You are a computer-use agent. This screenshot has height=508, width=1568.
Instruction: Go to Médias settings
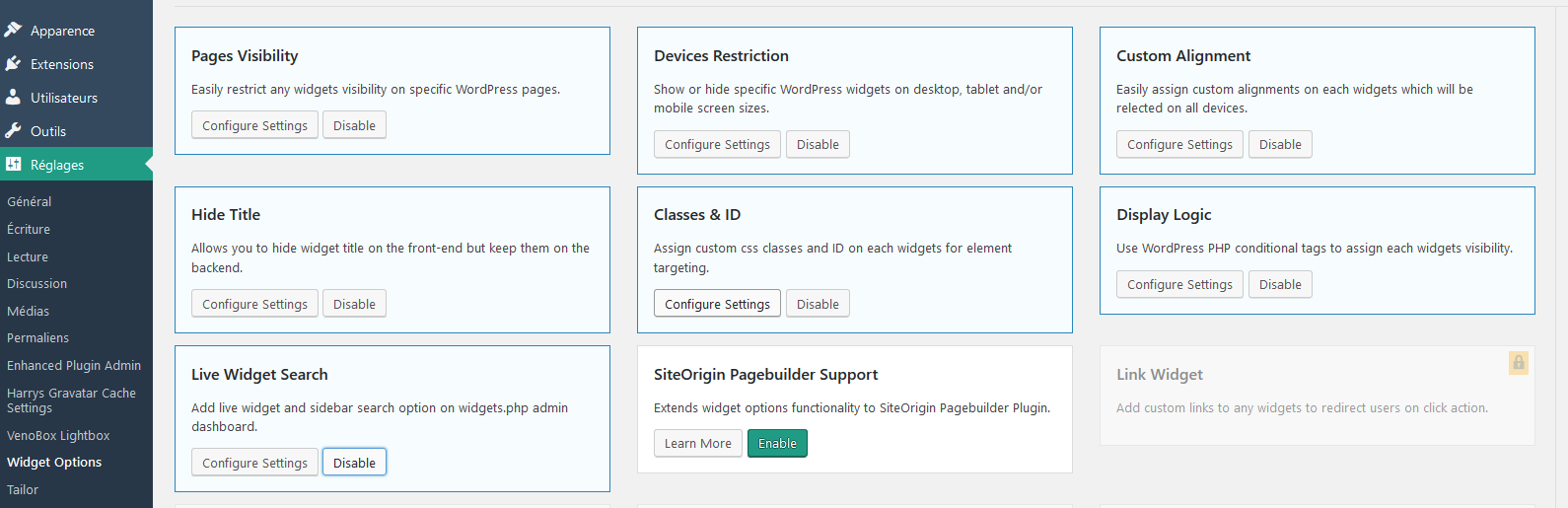28,311
